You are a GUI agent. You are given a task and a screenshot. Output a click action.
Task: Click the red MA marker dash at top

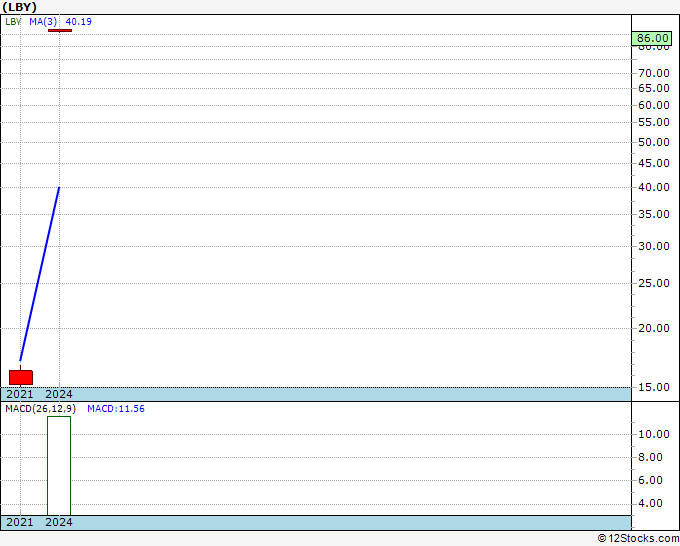tap(60, 30)
